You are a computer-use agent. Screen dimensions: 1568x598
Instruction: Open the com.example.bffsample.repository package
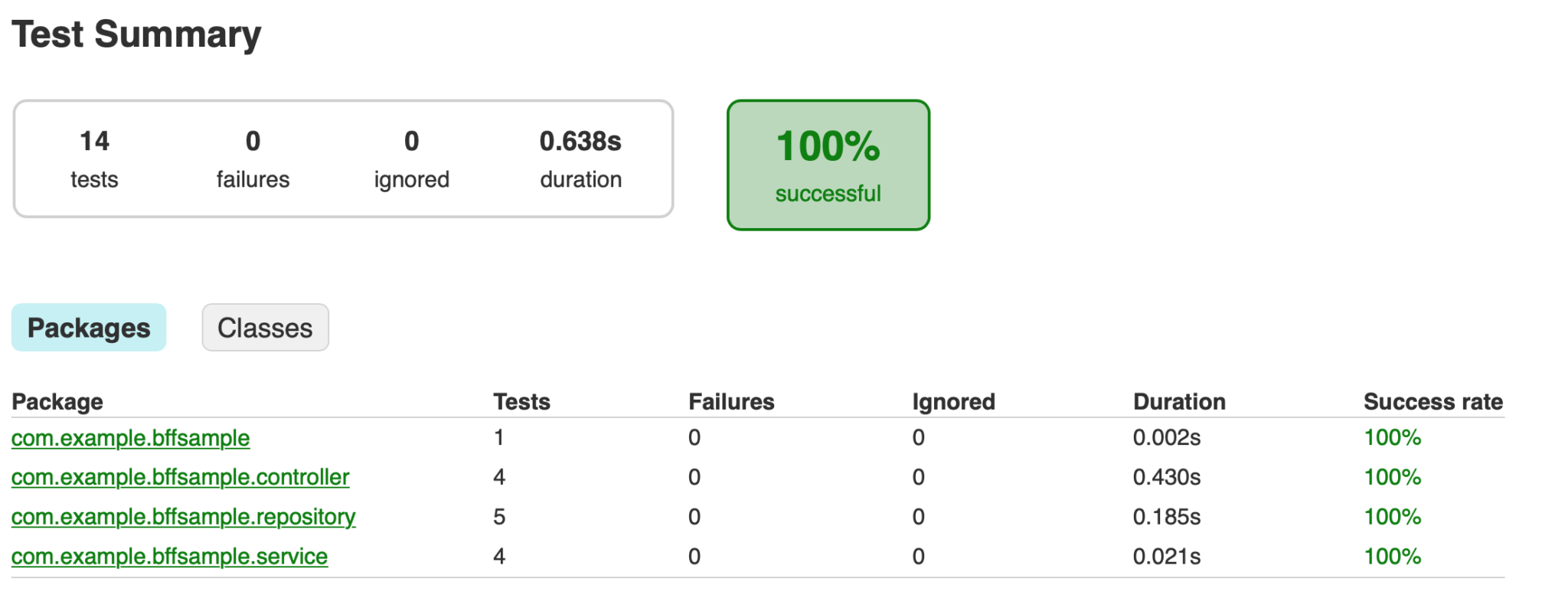[x=184, y=517]
